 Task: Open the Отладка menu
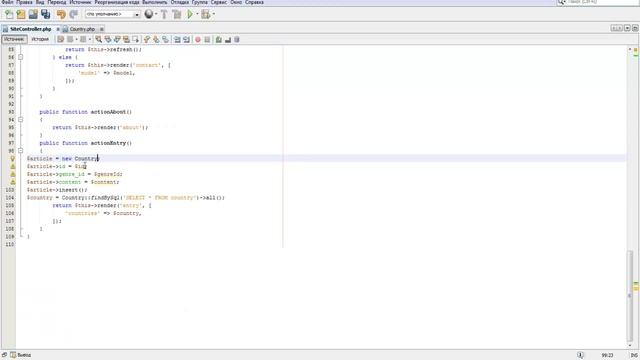pyautogui.click(x=180, y=2)
